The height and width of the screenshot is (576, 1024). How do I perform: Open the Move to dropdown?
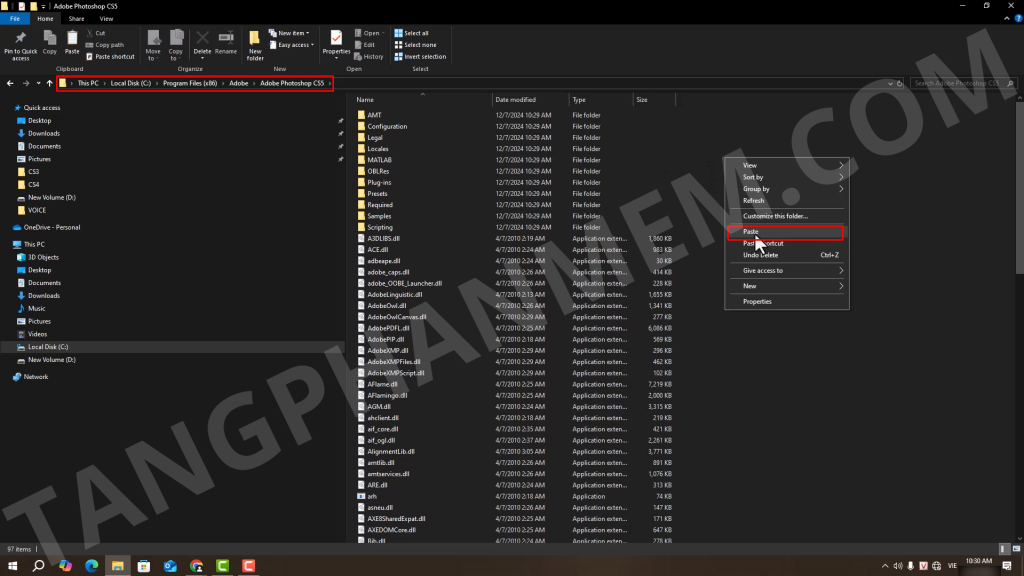tap(153, 44)
